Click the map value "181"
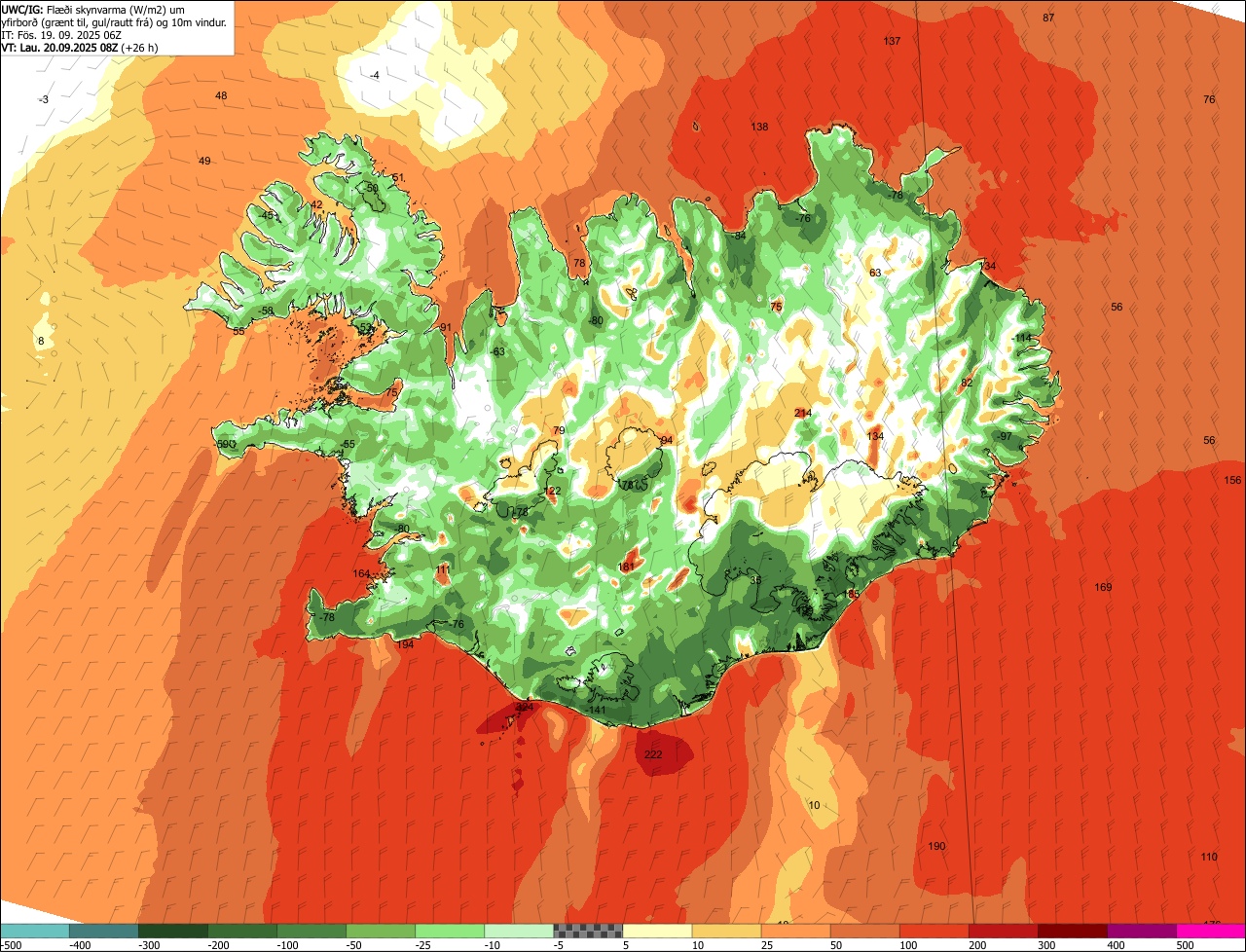The width and height of the screenshot is (1246, 952). [x=627, y=567]
